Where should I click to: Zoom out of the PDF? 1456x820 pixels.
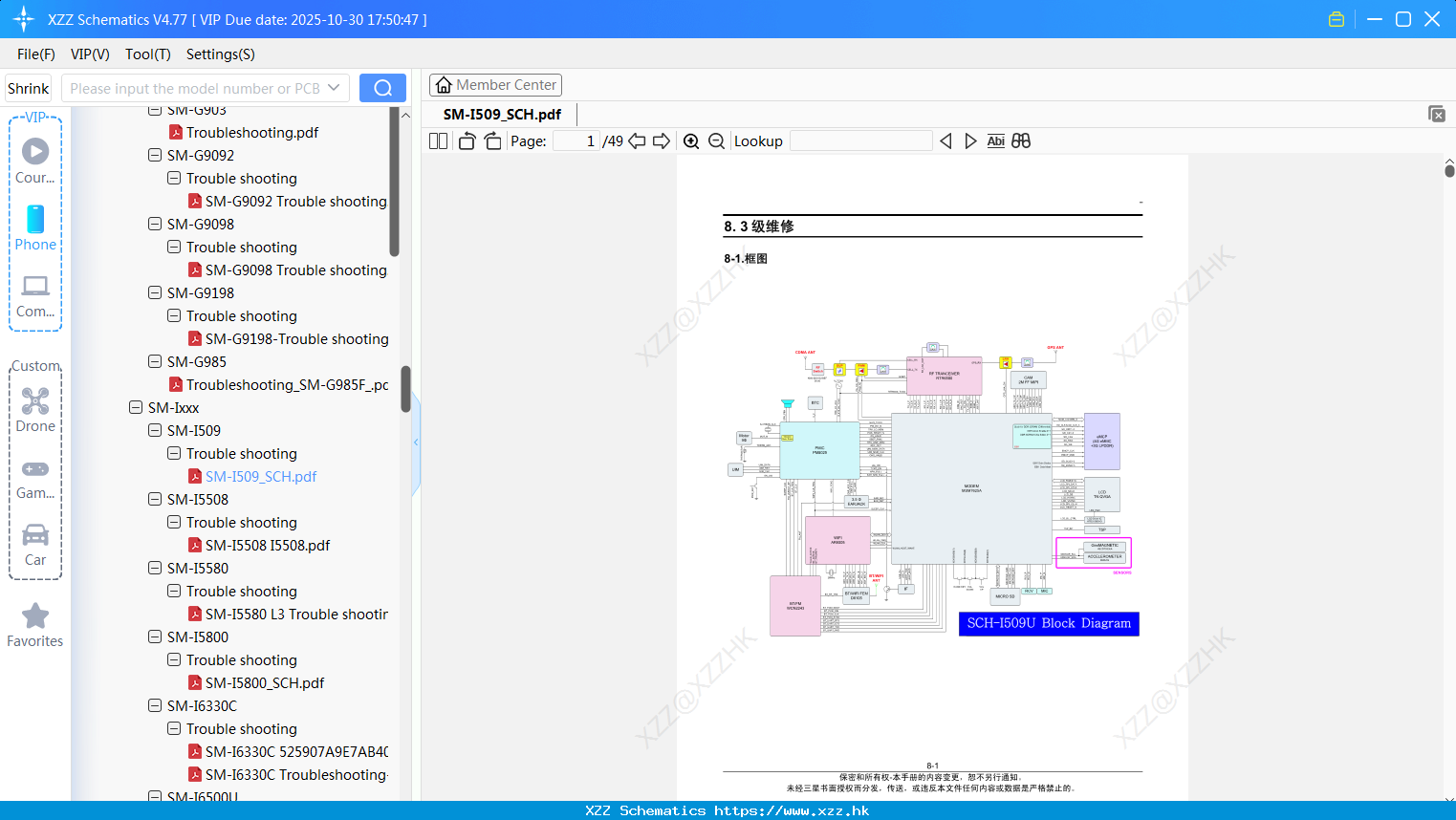click(x=716, y=140)
